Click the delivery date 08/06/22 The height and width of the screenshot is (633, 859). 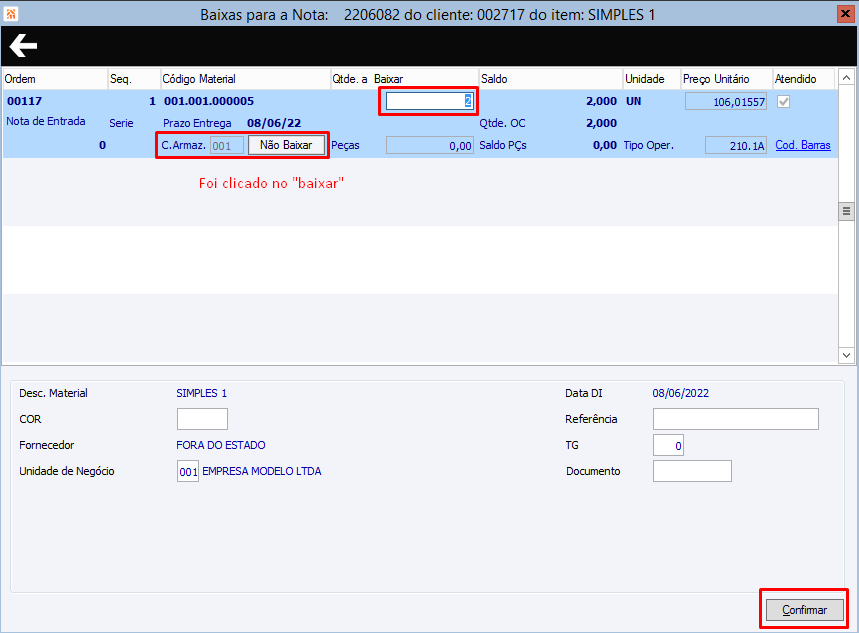(x=274, y=123)
